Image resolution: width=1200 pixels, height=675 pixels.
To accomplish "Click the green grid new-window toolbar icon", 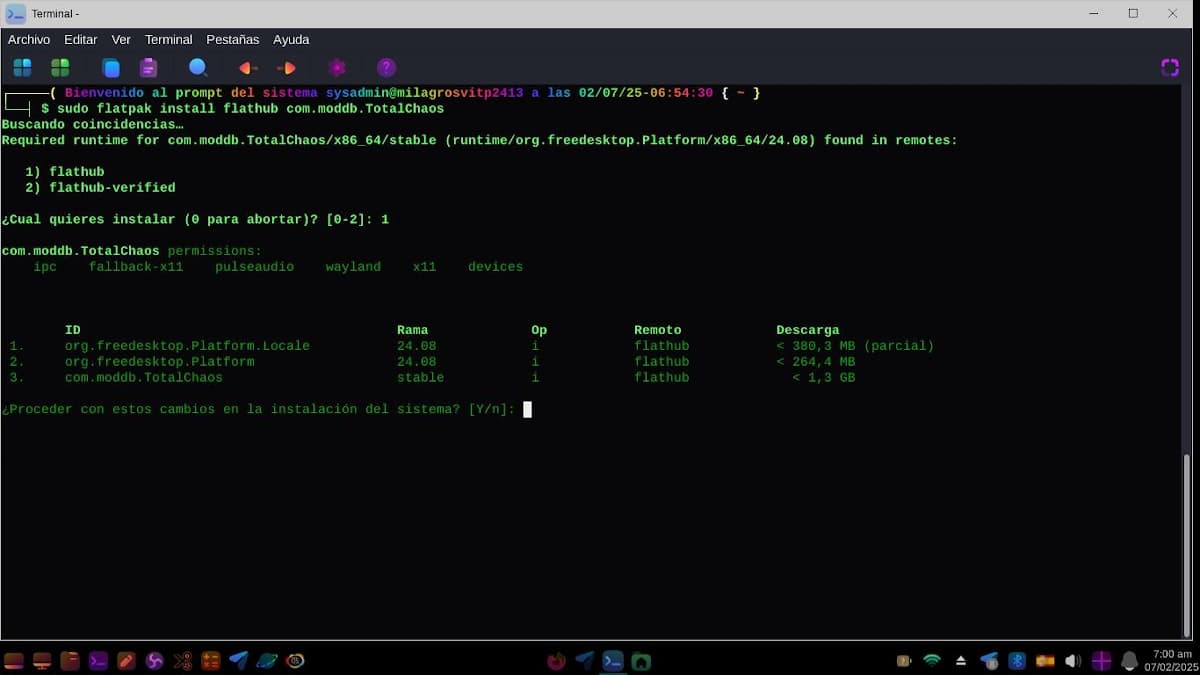I will coord(60,68).
